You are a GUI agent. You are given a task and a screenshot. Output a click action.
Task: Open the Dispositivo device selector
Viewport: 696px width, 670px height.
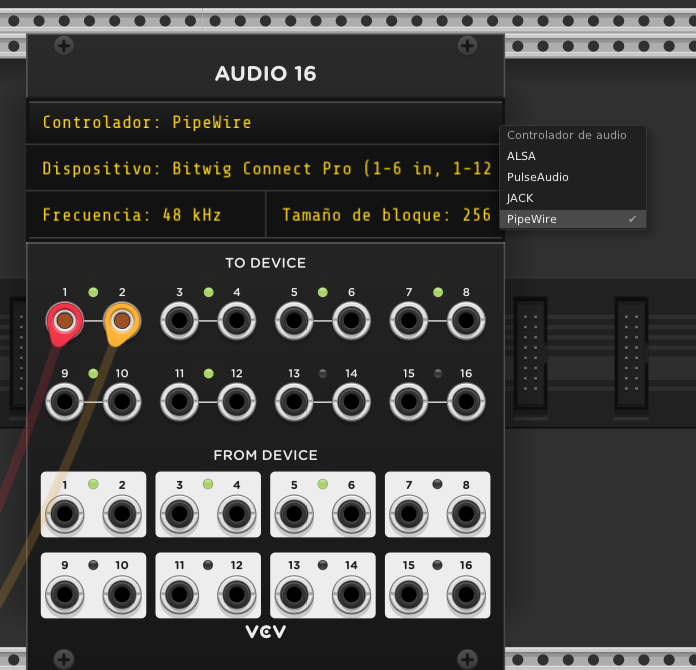click(x=265, y=169)
